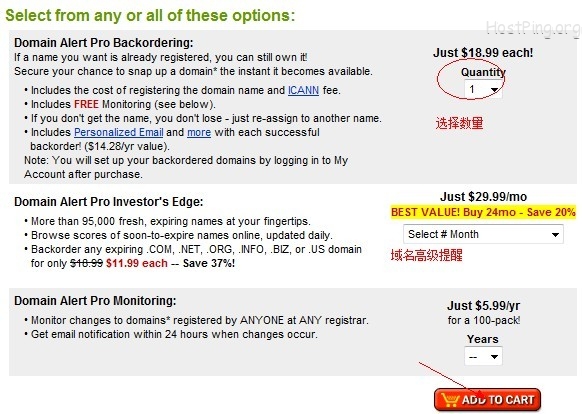Follow the Personalized Email link
The width and height of the screenshot is (582, 414).
pyautogui.click(x=118, y=132)
